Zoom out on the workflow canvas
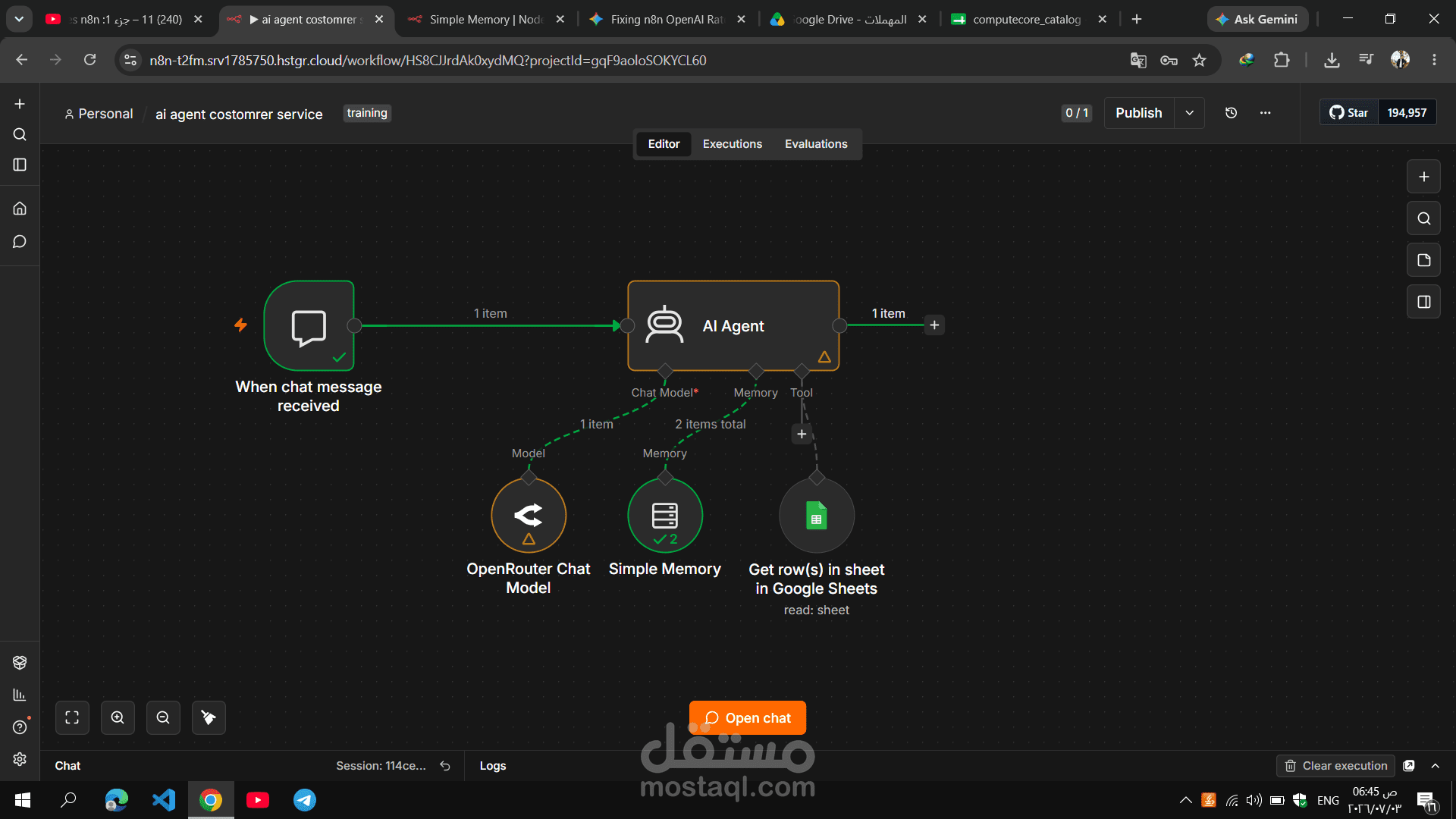The width and height of the screenshot is (1456, 819). pos(163,717)
